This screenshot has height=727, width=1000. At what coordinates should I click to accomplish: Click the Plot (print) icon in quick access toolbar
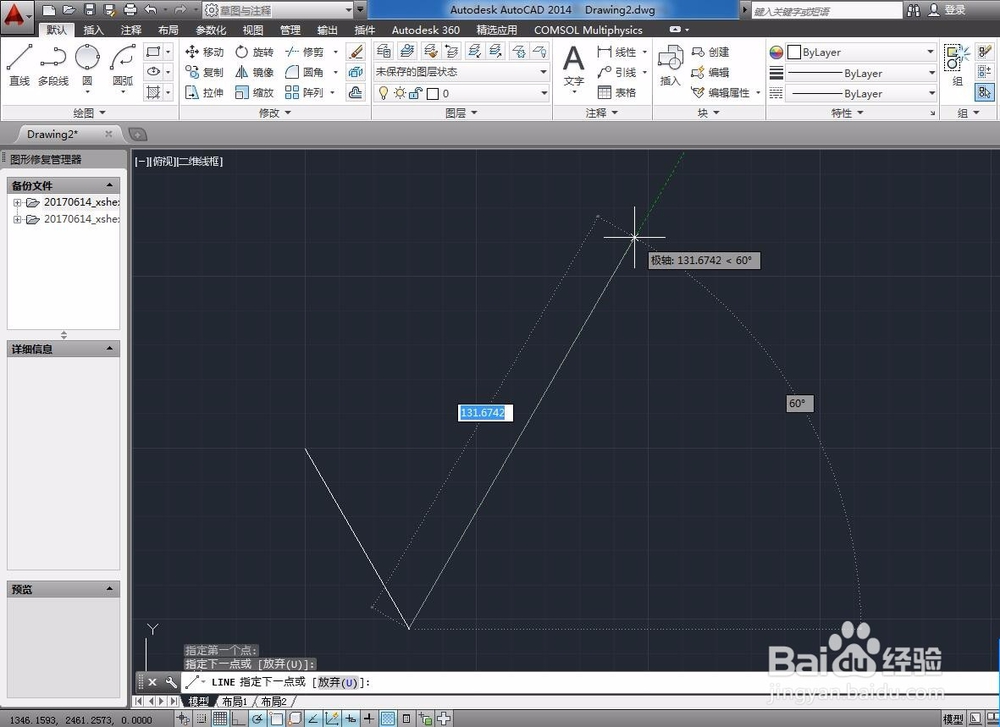point(130,10)
